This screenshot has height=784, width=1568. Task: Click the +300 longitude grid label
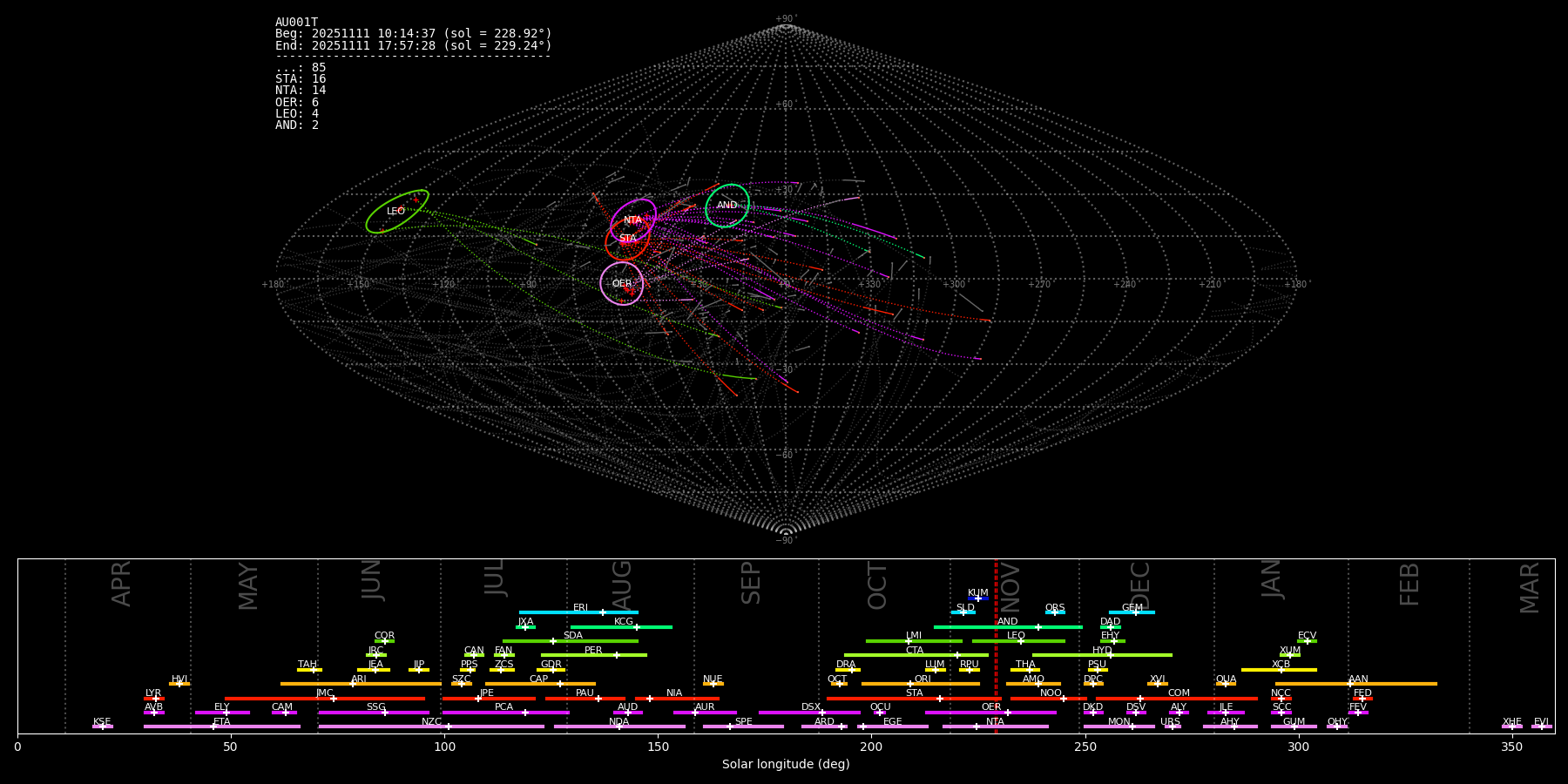point(955,284)
